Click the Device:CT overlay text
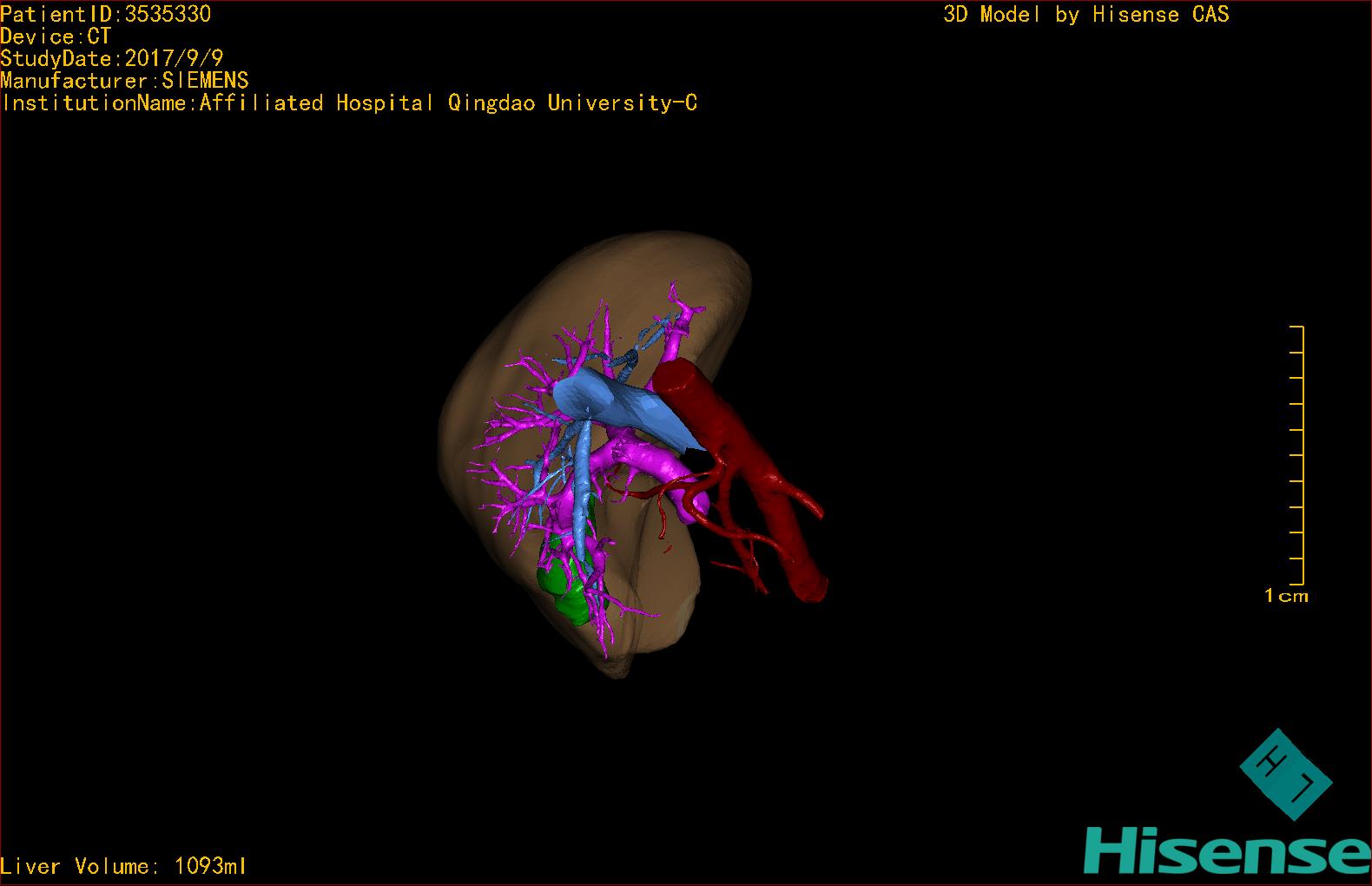This screenshot has height=886, width=1372. pyautogui.click(x=56, y=36)
